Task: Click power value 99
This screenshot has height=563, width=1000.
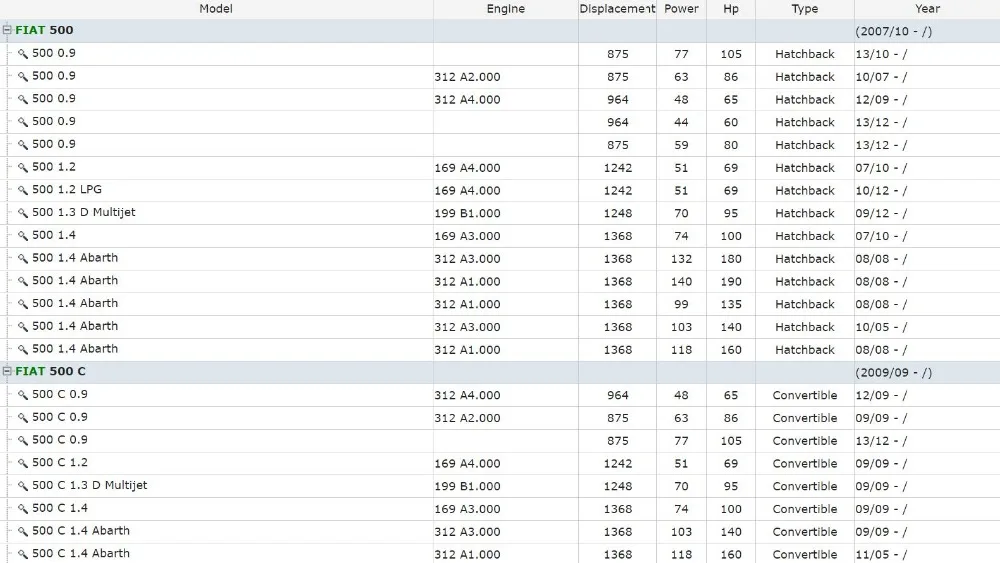Action: 681,304
